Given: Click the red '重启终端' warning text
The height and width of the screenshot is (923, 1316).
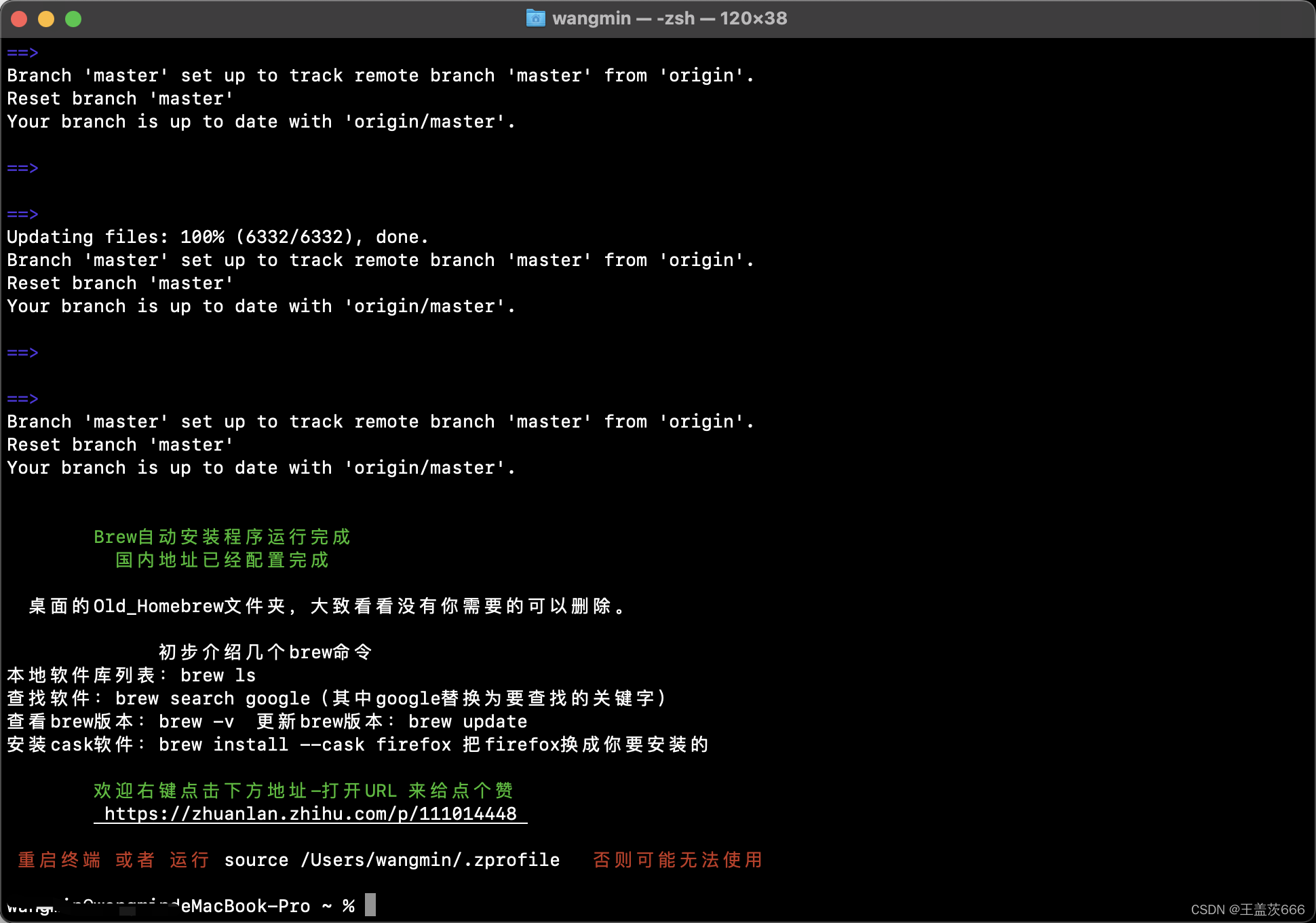Looking at the screenshot, I should (59, 860).
